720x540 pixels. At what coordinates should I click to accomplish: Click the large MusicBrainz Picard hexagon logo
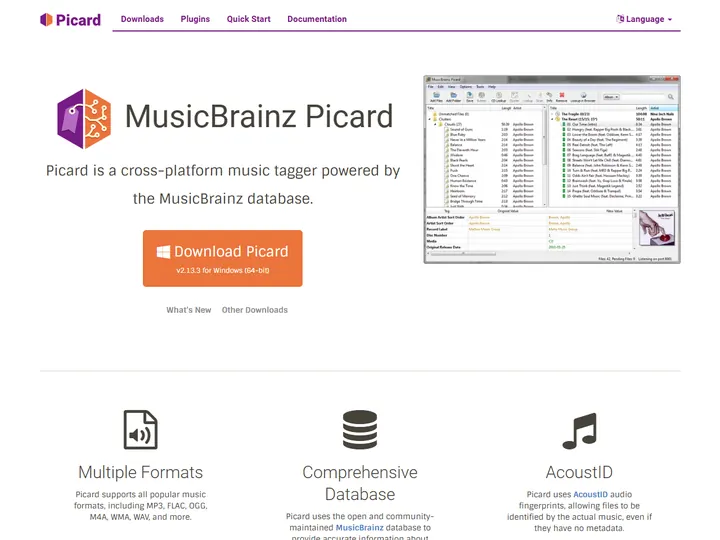click(x=84, y=118)
